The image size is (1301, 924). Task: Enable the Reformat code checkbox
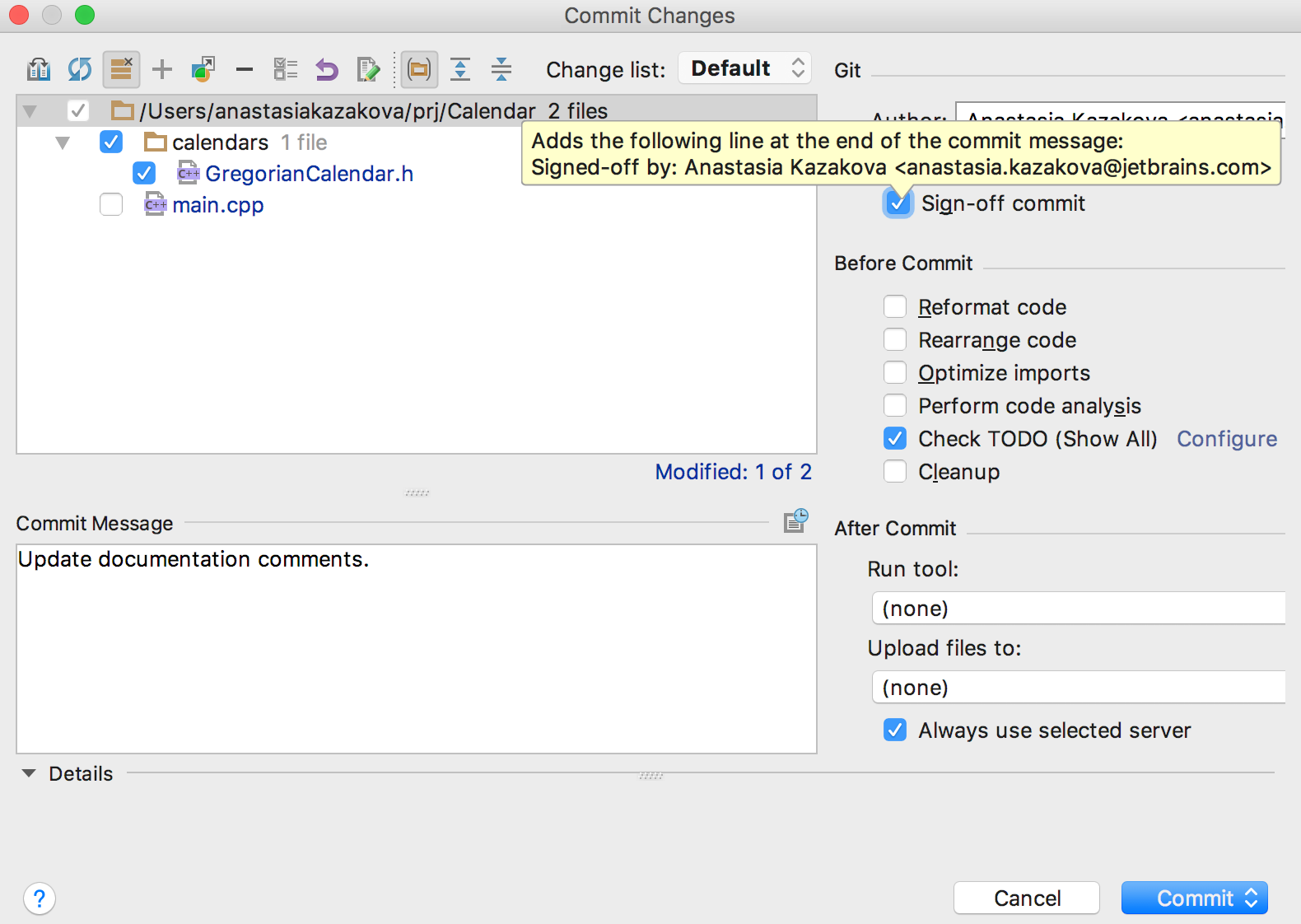point(895,306)
